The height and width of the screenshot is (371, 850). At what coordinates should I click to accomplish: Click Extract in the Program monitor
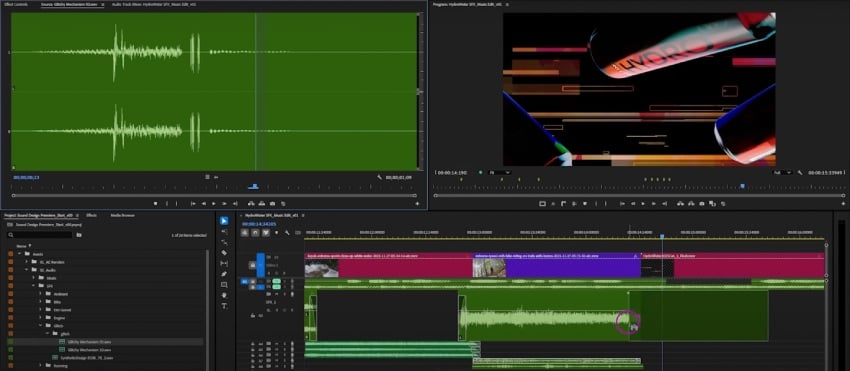coord(691,204)
